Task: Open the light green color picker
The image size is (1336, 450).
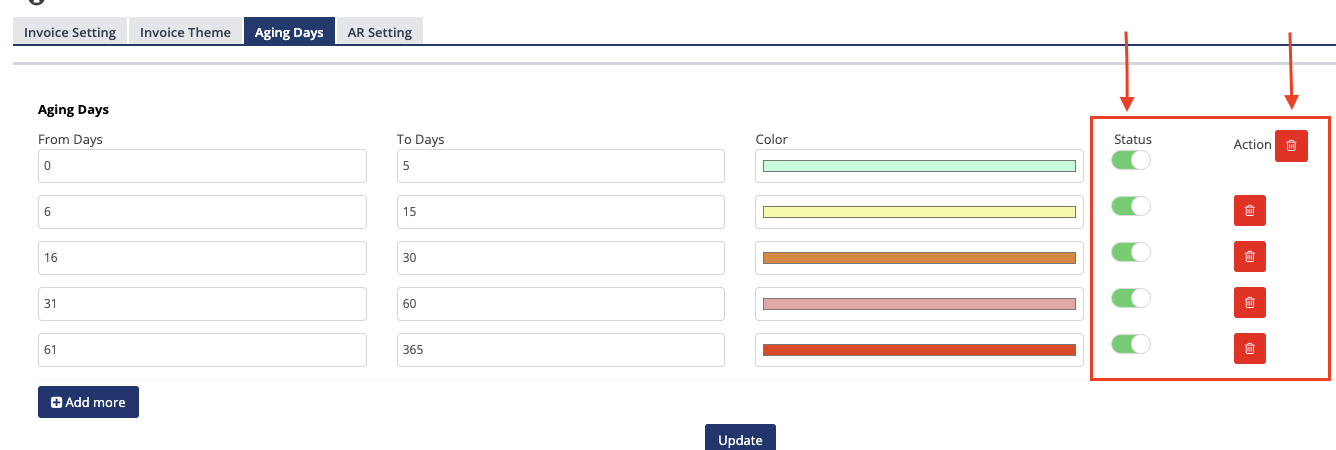Action: tap(918, 166)
